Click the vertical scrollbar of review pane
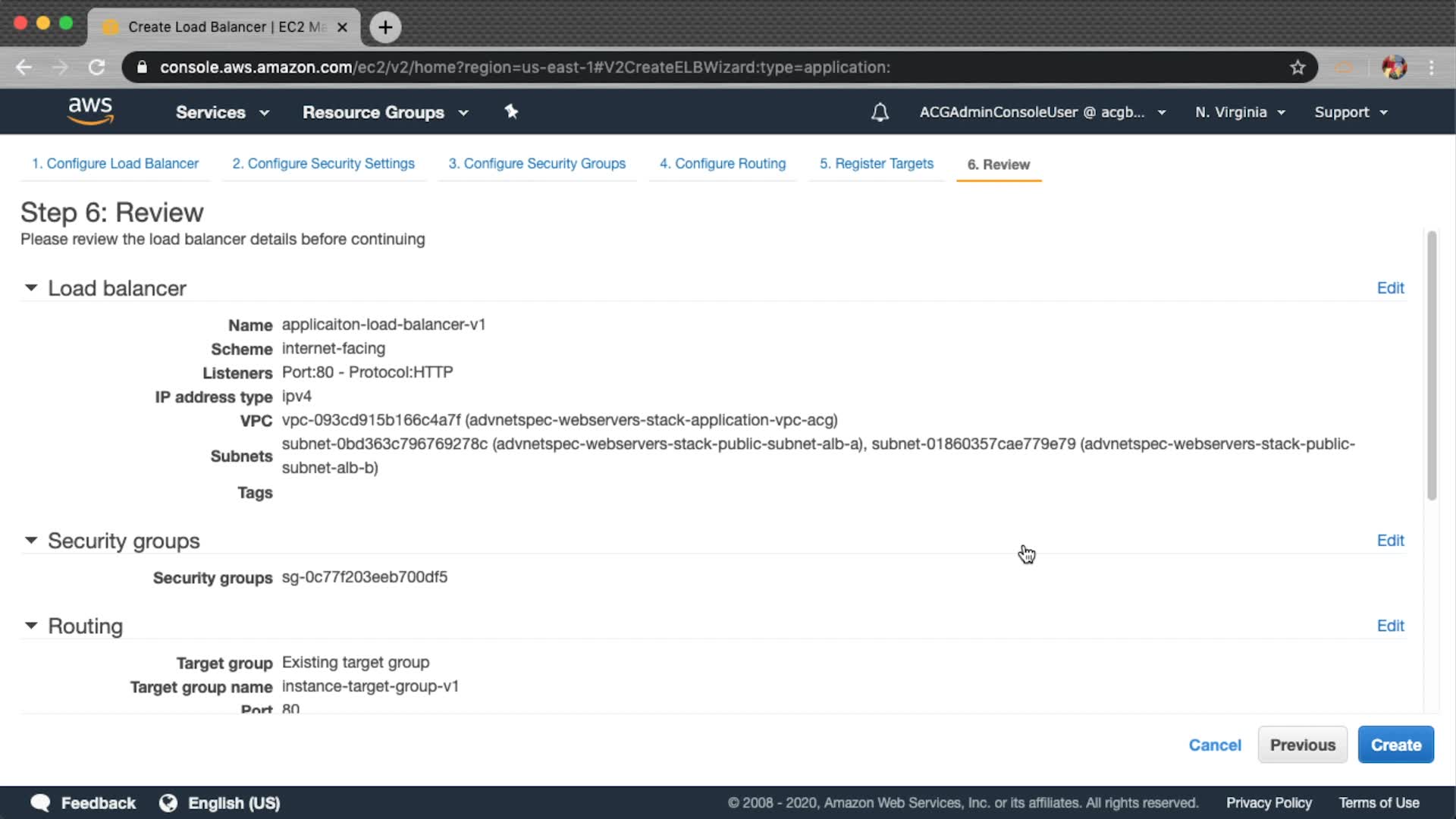This screenshot has height=819, width=1456. coord(1432,366)
